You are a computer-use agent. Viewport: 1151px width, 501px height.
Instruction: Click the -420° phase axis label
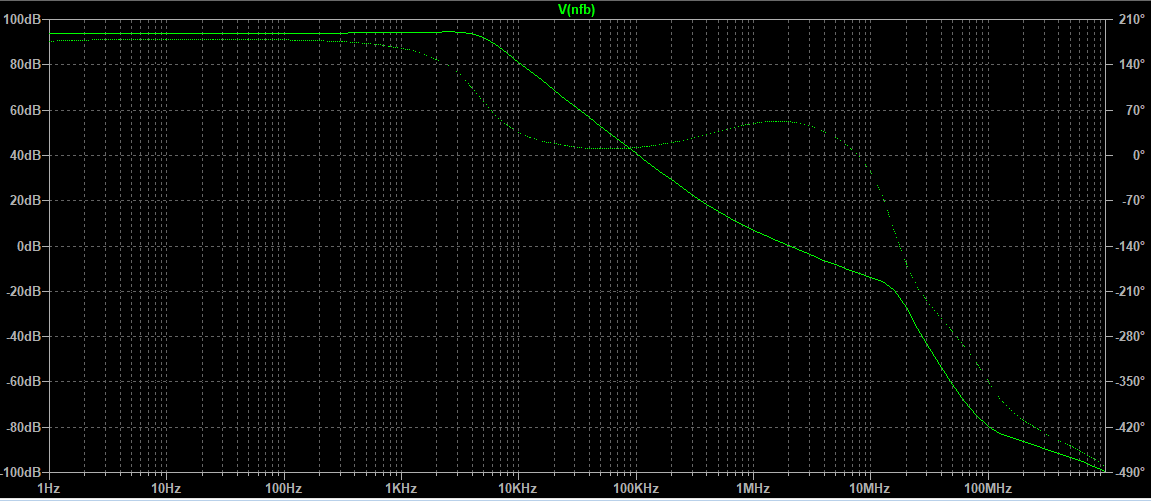1128,427
